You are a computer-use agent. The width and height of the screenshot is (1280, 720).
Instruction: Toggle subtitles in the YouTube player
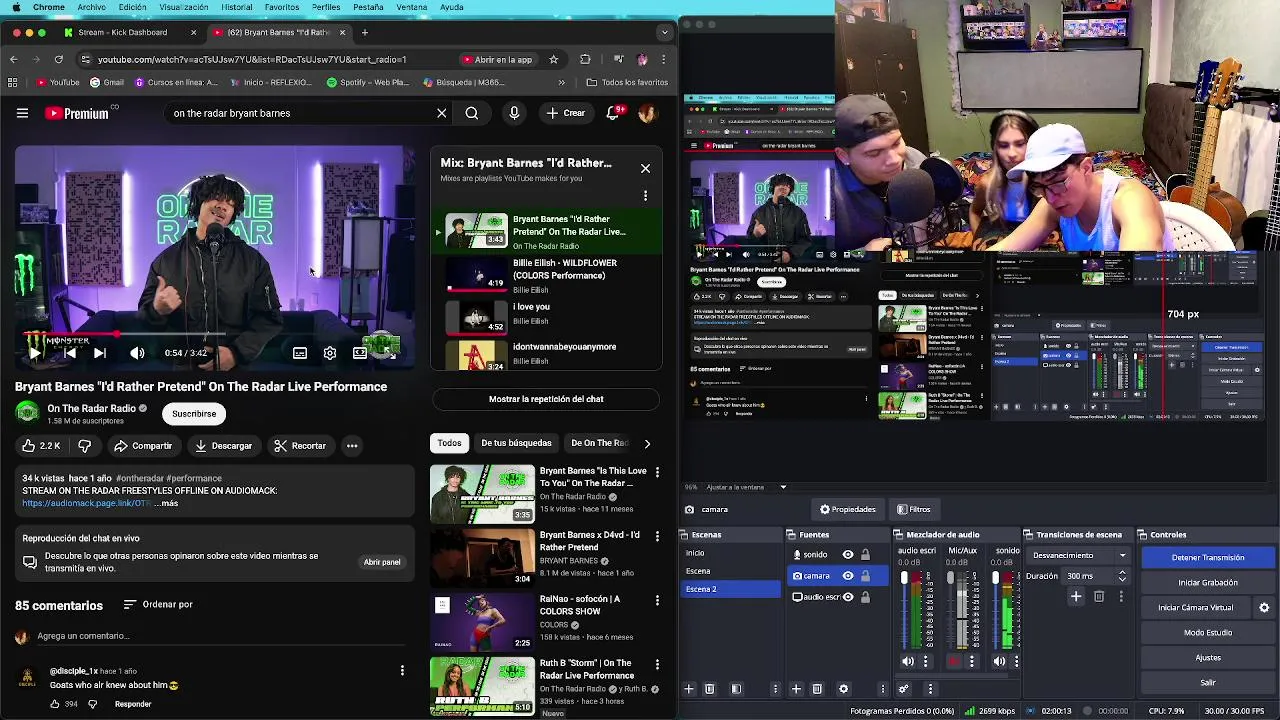point(300,353)
